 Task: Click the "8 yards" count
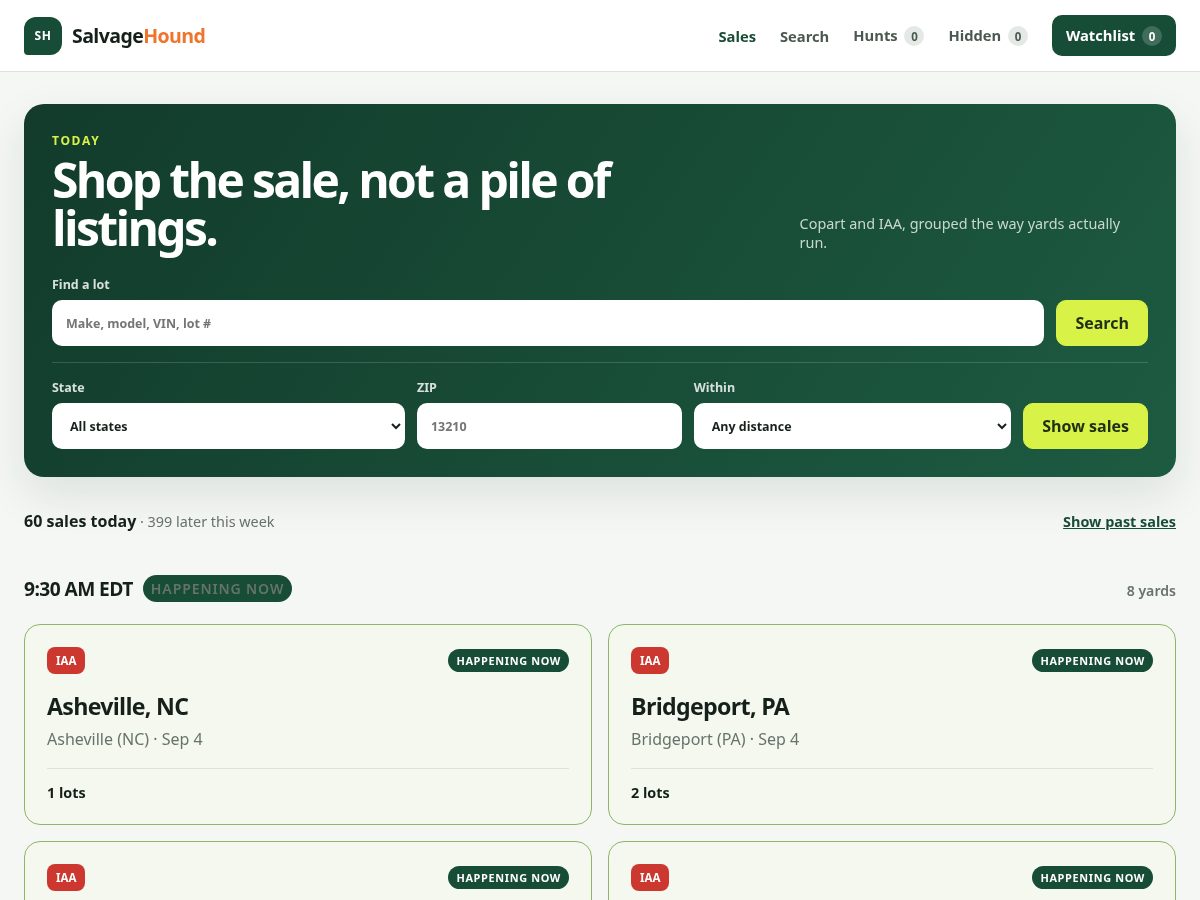[x=1151, y=591]
